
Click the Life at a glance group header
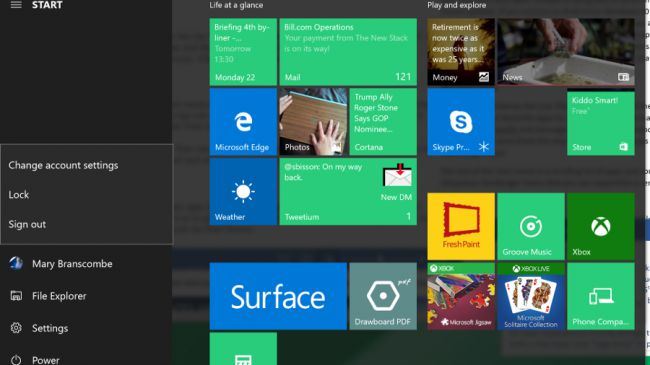tap(236, 5)
